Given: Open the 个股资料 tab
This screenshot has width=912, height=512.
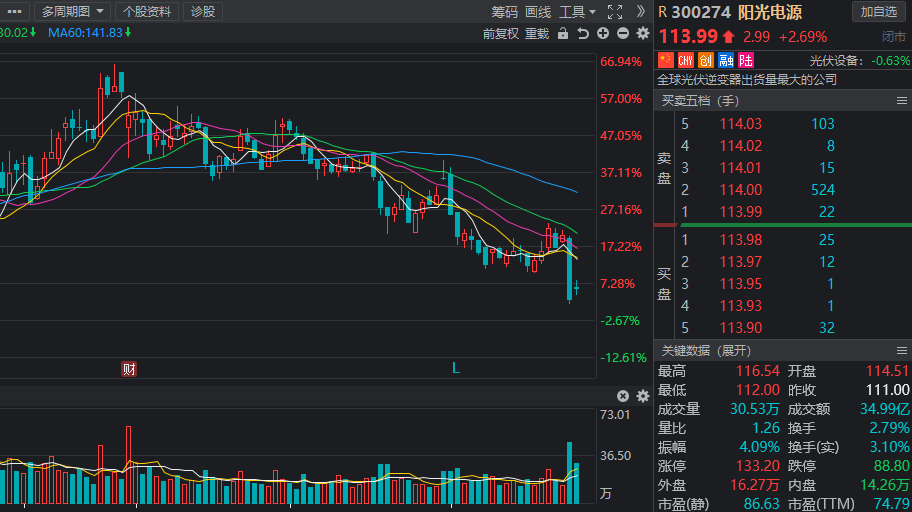Looking at the screenshot, I should click(147, 12).
